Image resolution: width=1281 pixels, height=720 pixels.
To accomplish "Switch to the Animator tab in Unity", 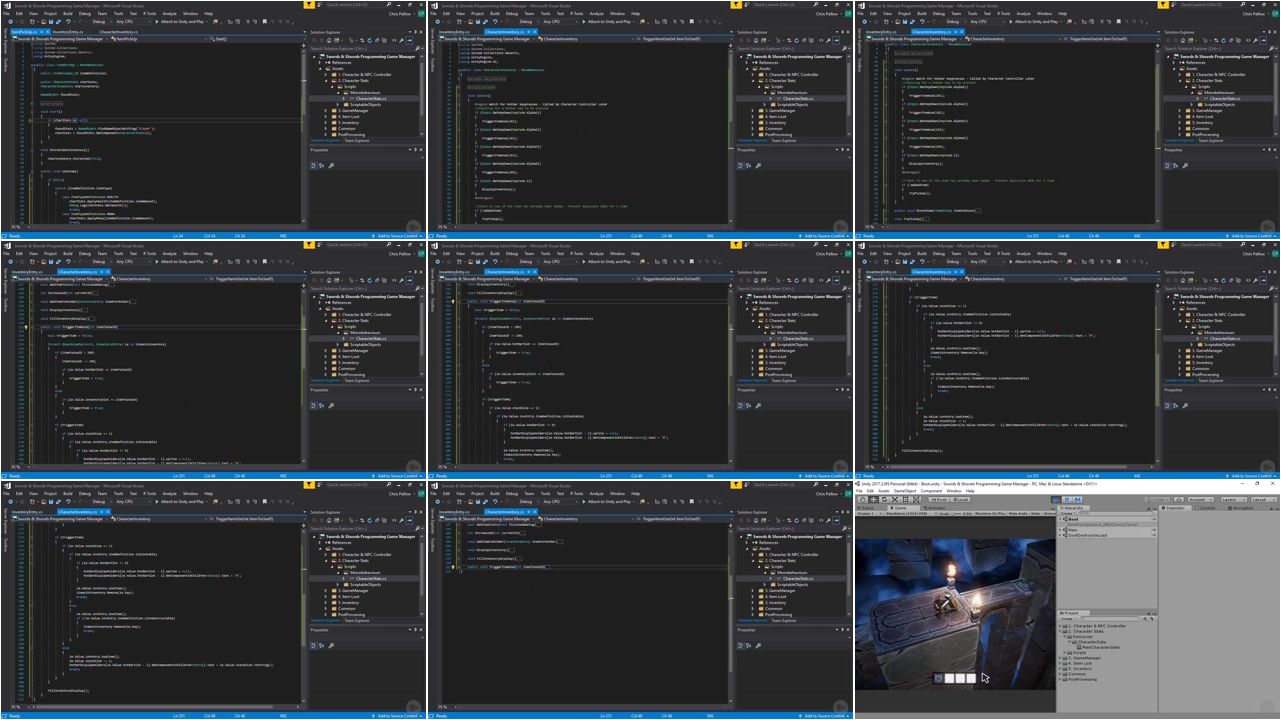I will 934,508.
